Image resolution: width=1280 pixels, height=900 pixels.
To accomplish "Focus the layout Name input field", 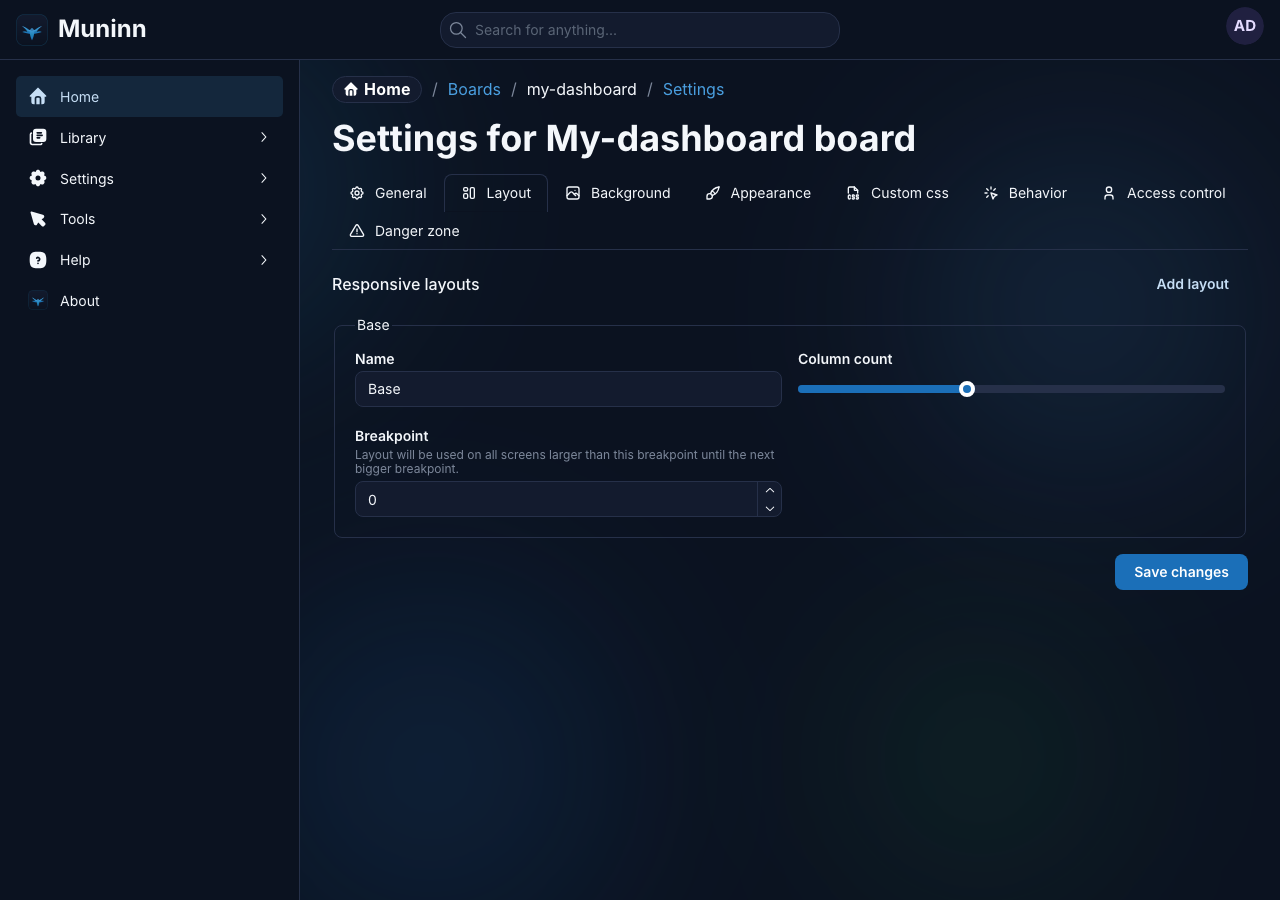I will coord(568,389).
